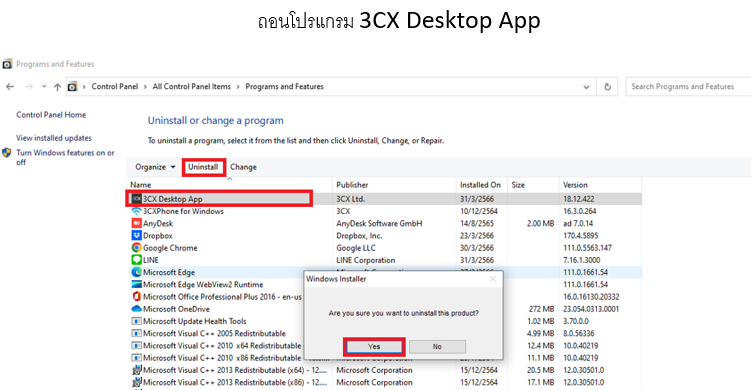
Task: Click the LINE program icon
Action: coord(137,260)
